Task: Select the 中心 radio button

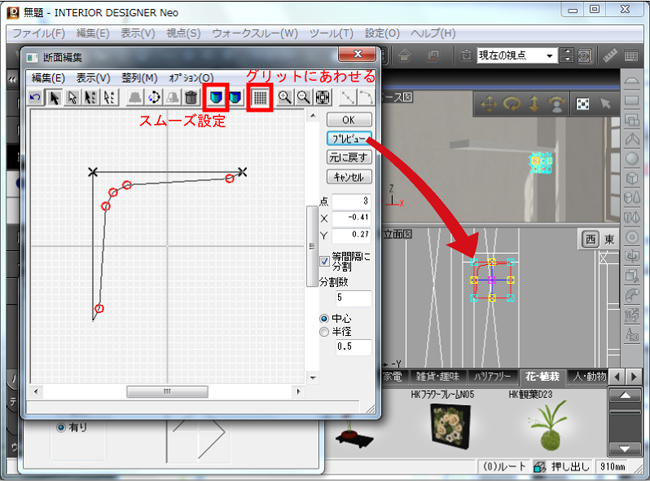Action: 324,318
